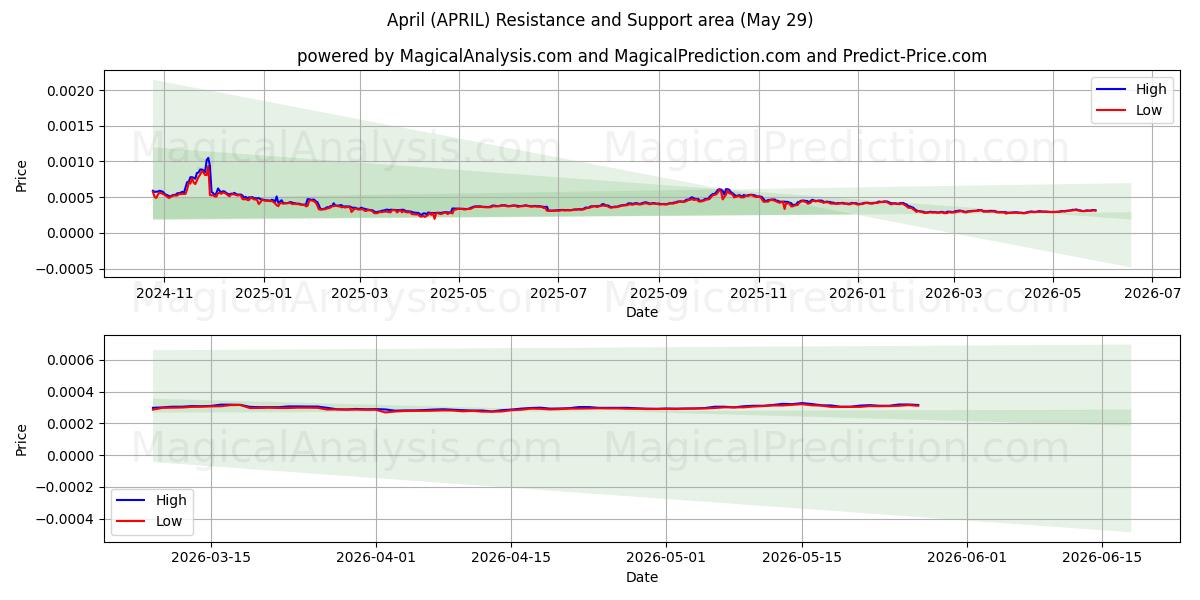Screen dimensions: 1200x600
Task: Click 'Low' label in top chart legend
Action: coord(1149,110)
